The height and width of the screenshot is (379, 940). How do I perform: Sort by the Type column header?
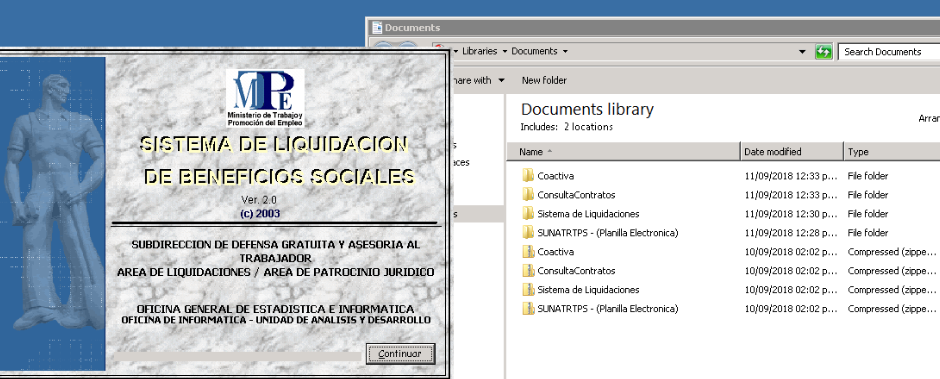click(892, 152)
